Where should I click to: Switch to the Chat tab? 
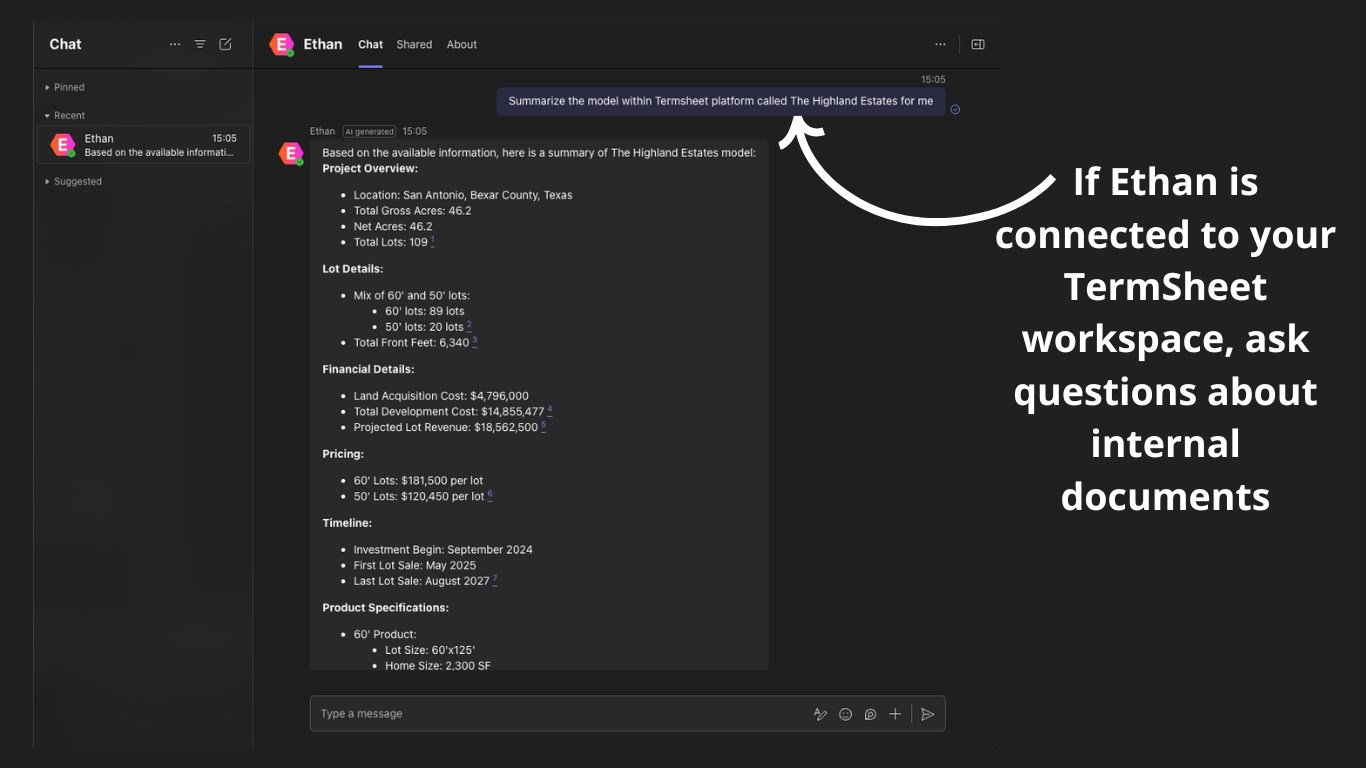click(x=370, y=44)
